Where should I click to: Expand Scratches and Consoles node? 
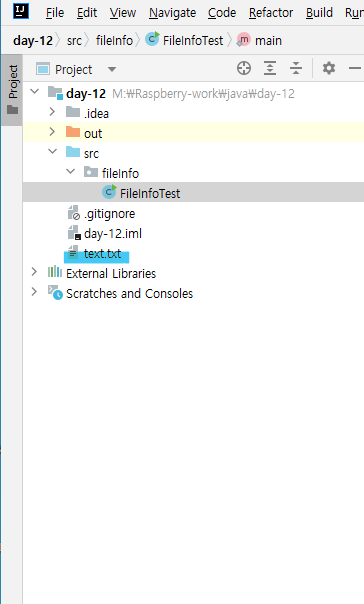tap(34, 292)
